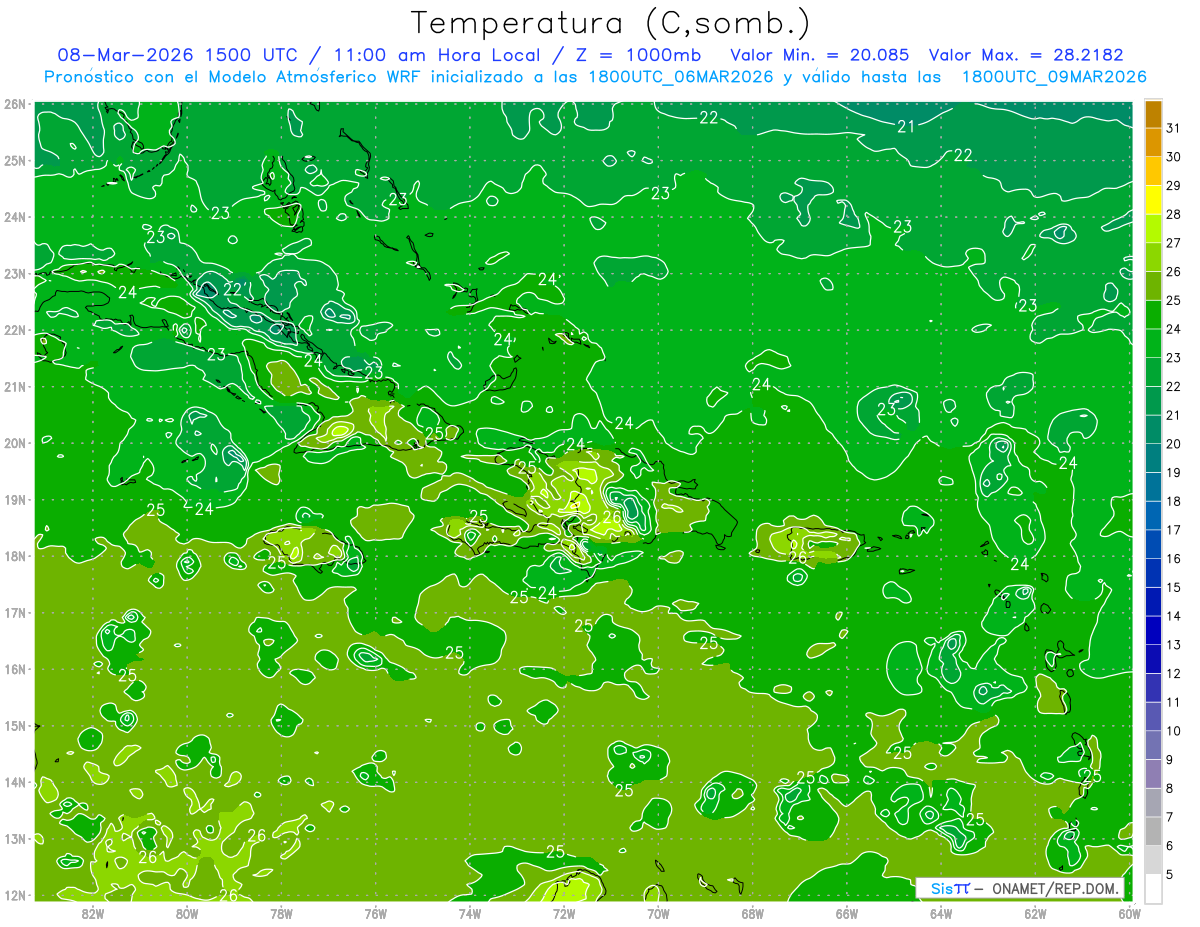The height and width of the screenshot is (927, 1200).
Task: Click the 62W longitude axis label
Action: click(1035, 913)
